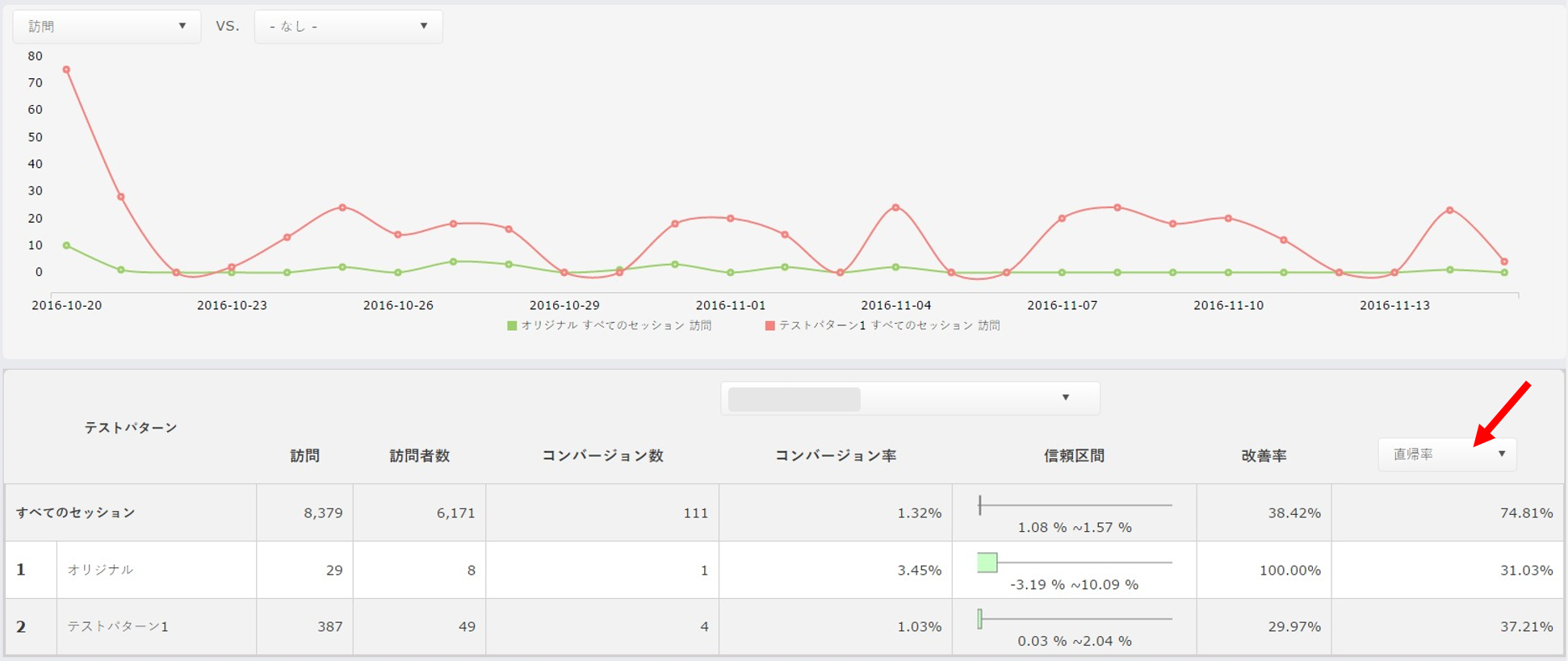Click improvement rate 38.42%
The image size is (1568, 661).
[x=1294, y=512]
